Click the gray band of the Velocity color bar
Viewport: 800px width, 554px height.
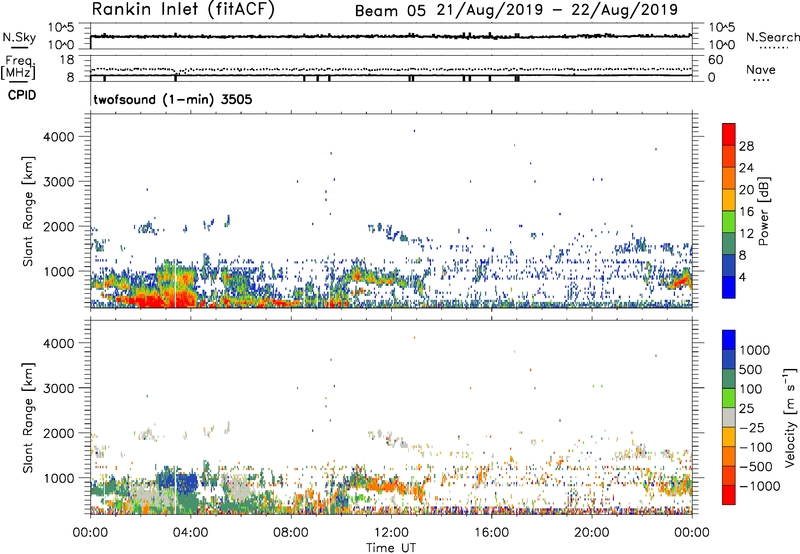coord(729,417)
